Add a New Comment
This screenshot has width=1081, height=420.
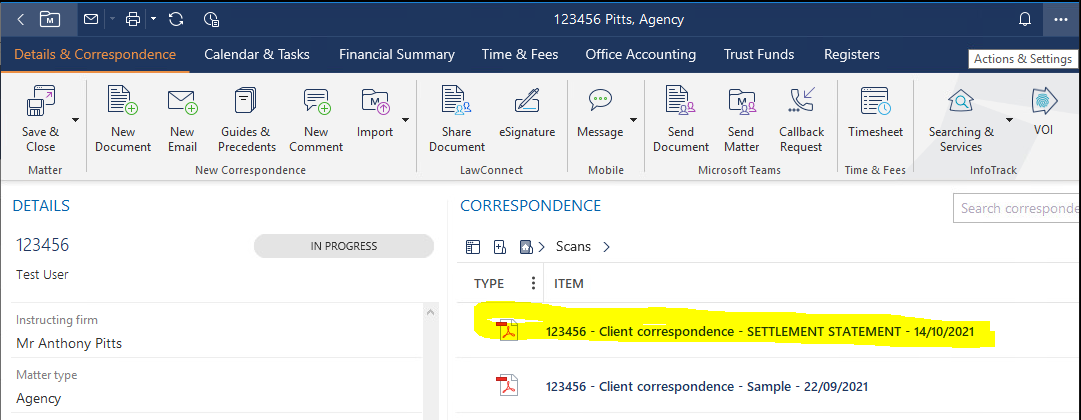pos(315,101)
